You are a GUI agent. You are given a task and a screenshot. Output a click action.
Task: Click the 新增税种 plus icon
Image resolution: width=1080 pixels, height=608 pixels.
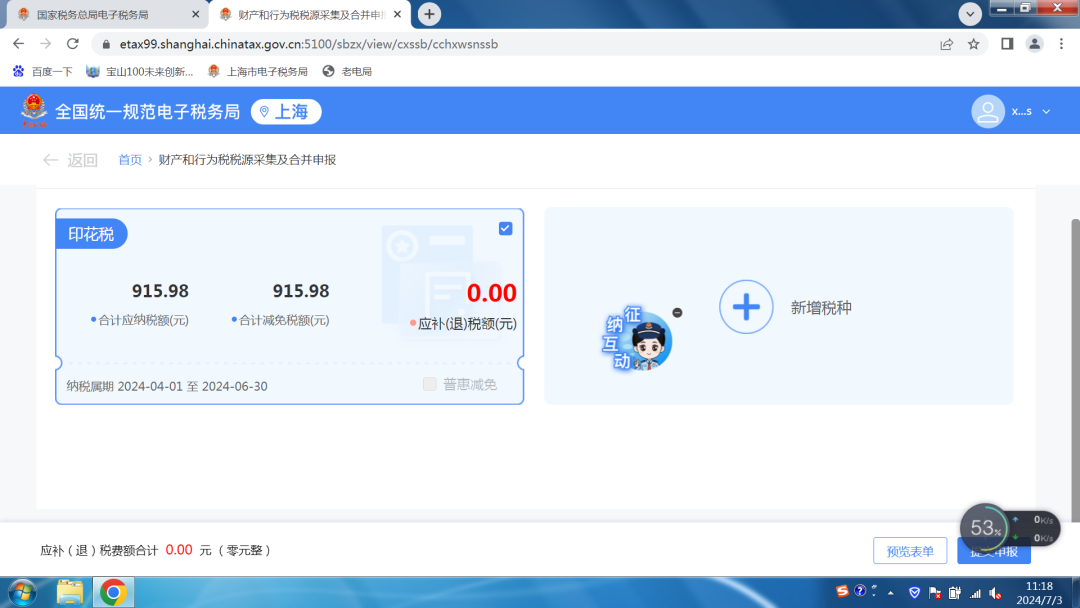[746, 307]
